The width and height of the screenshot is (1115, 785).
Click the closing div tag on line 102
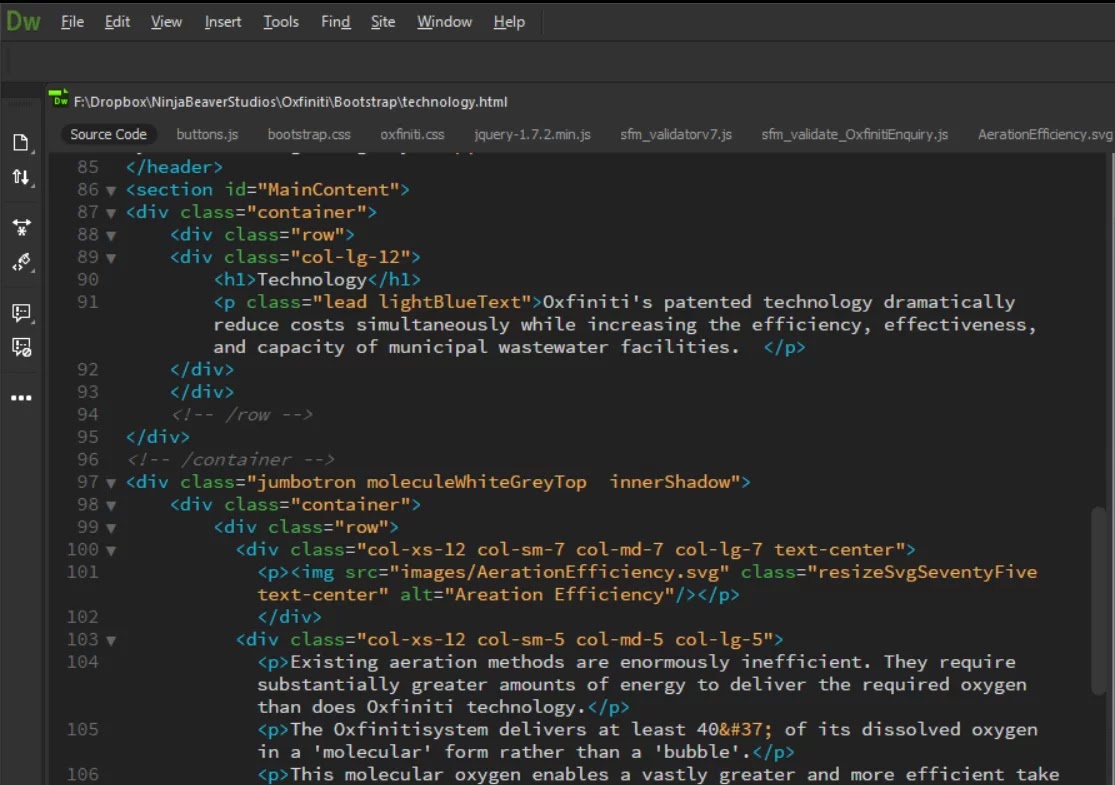tap(289, 617)
